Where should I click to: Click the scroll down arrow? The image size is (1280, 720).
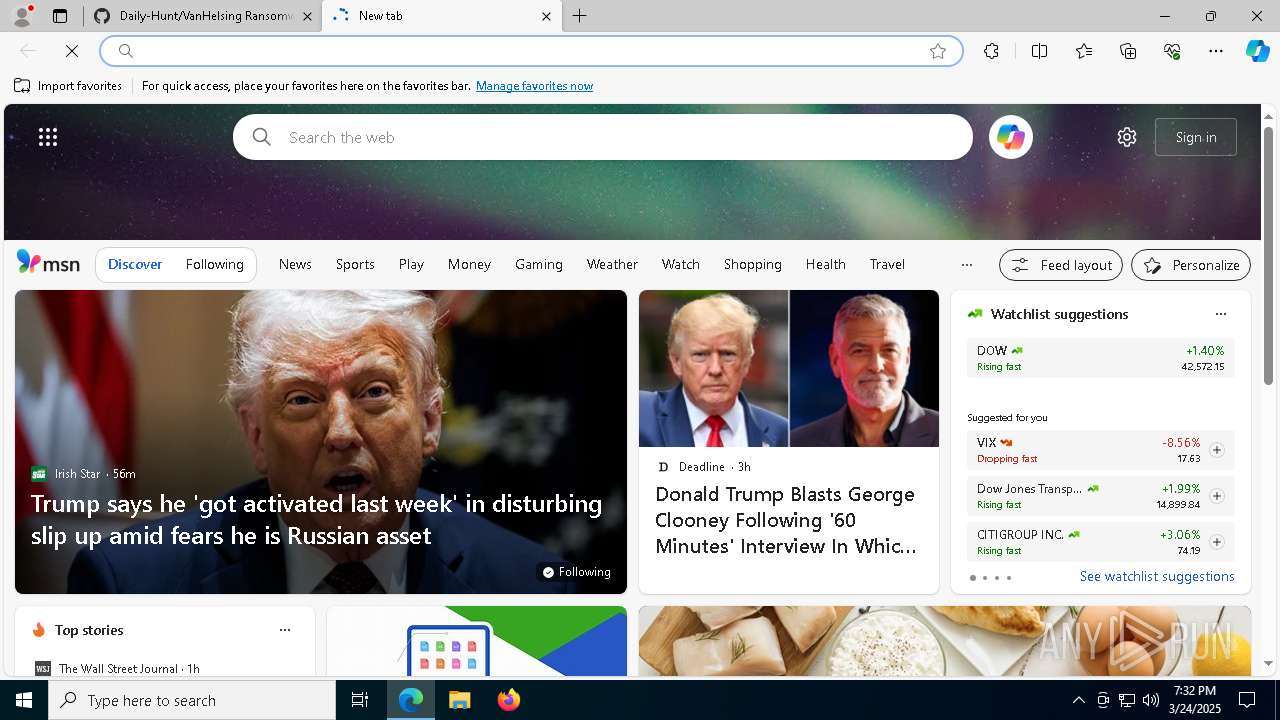pyautogui.click(x=1268, y=663)
